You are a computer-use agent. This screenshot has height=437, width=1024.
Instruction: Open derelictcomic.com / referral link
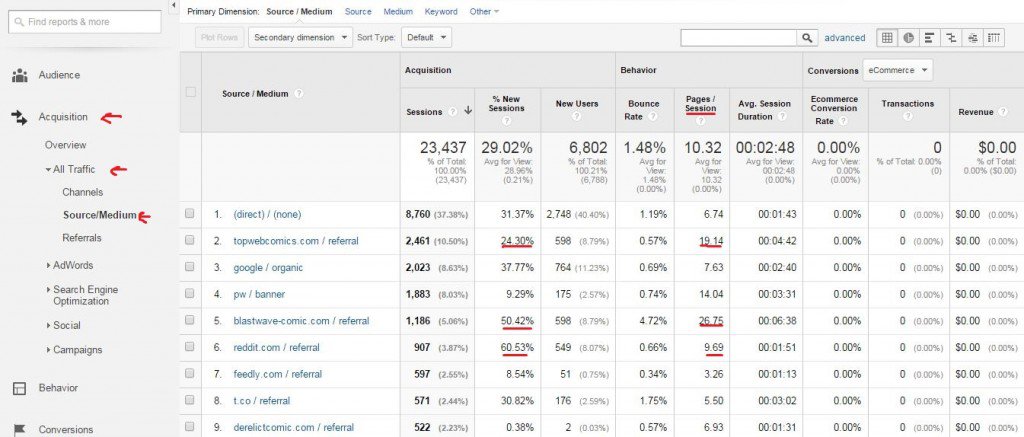293,428
